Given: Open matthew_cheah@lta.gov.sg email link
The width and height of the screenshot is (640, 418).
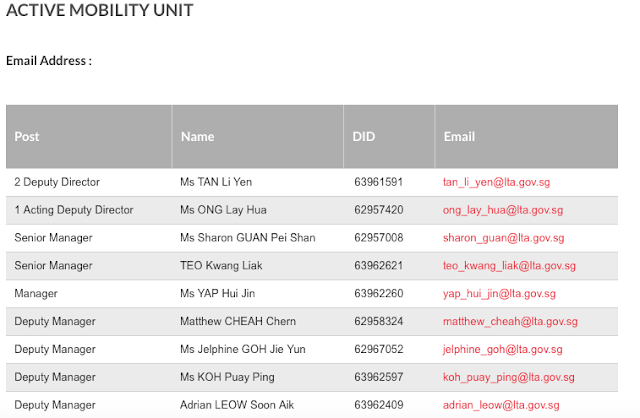Looking at the screenshot, I should pyautogui.click(x=510, y=322).
